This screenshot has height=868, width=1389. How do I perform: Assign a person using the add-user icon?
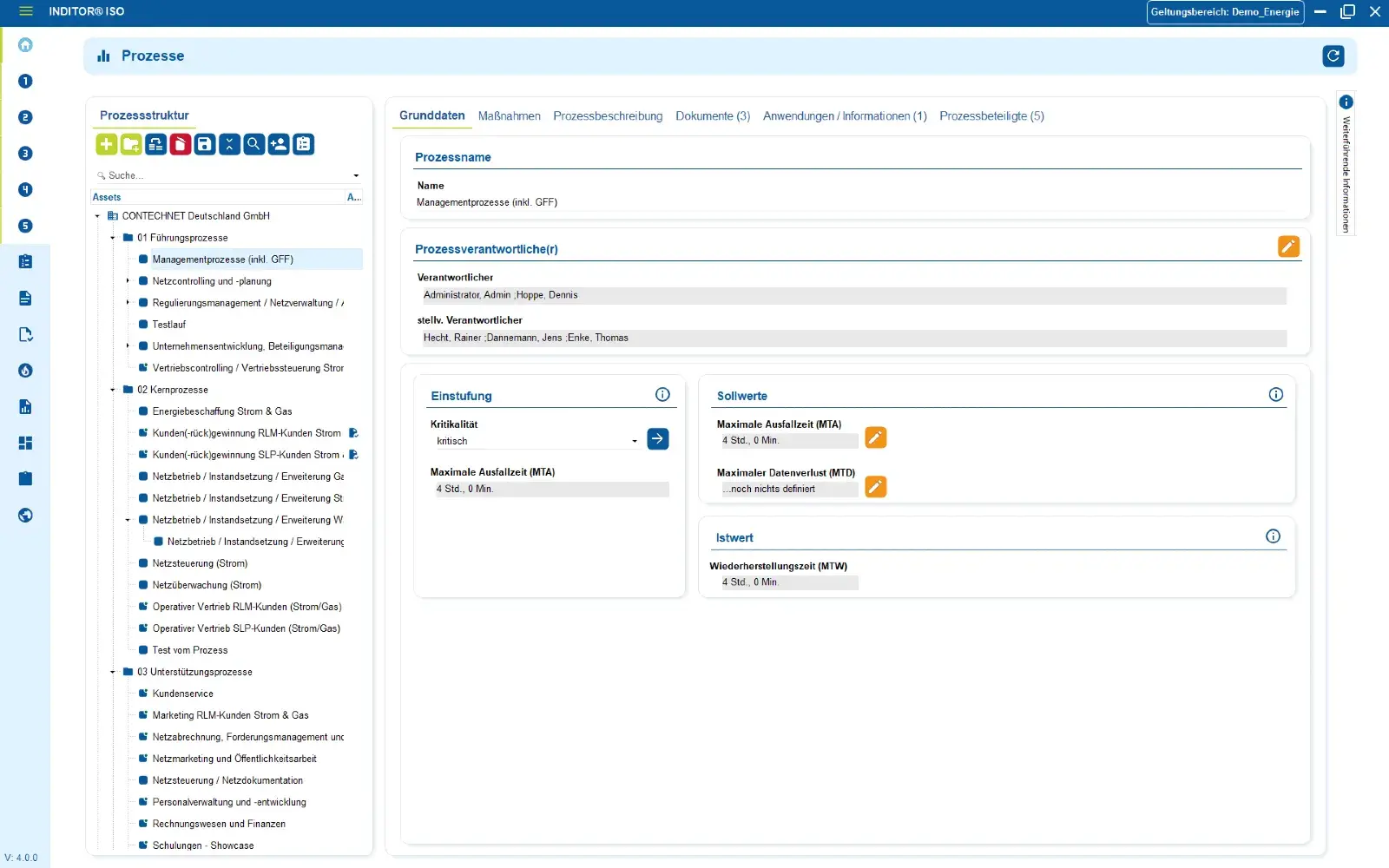coord(279,144)
